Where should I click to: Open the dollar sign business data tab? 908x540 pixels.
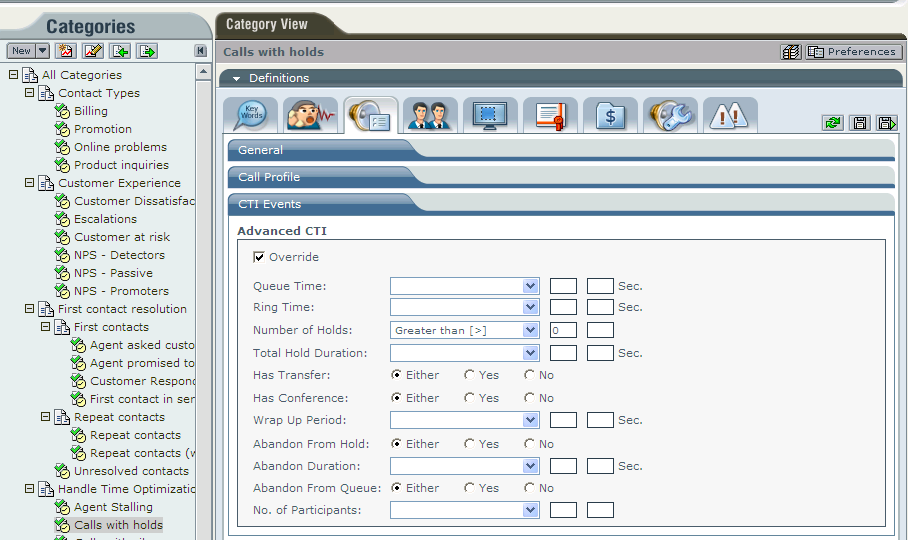610,115
